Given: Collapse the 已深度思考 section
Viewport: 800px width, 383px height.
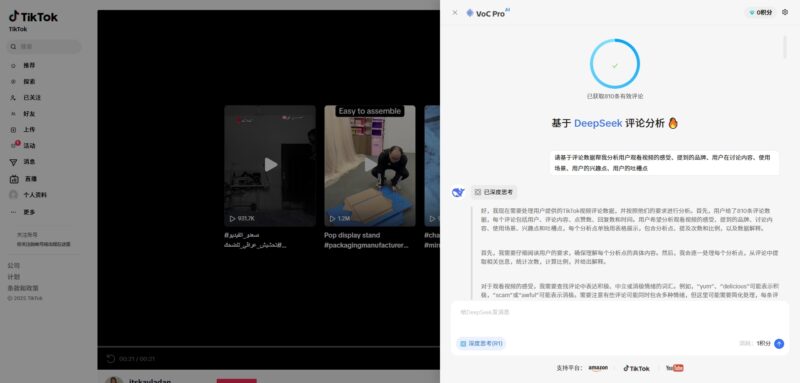Looking at the screenshot, I should (494, 192).
